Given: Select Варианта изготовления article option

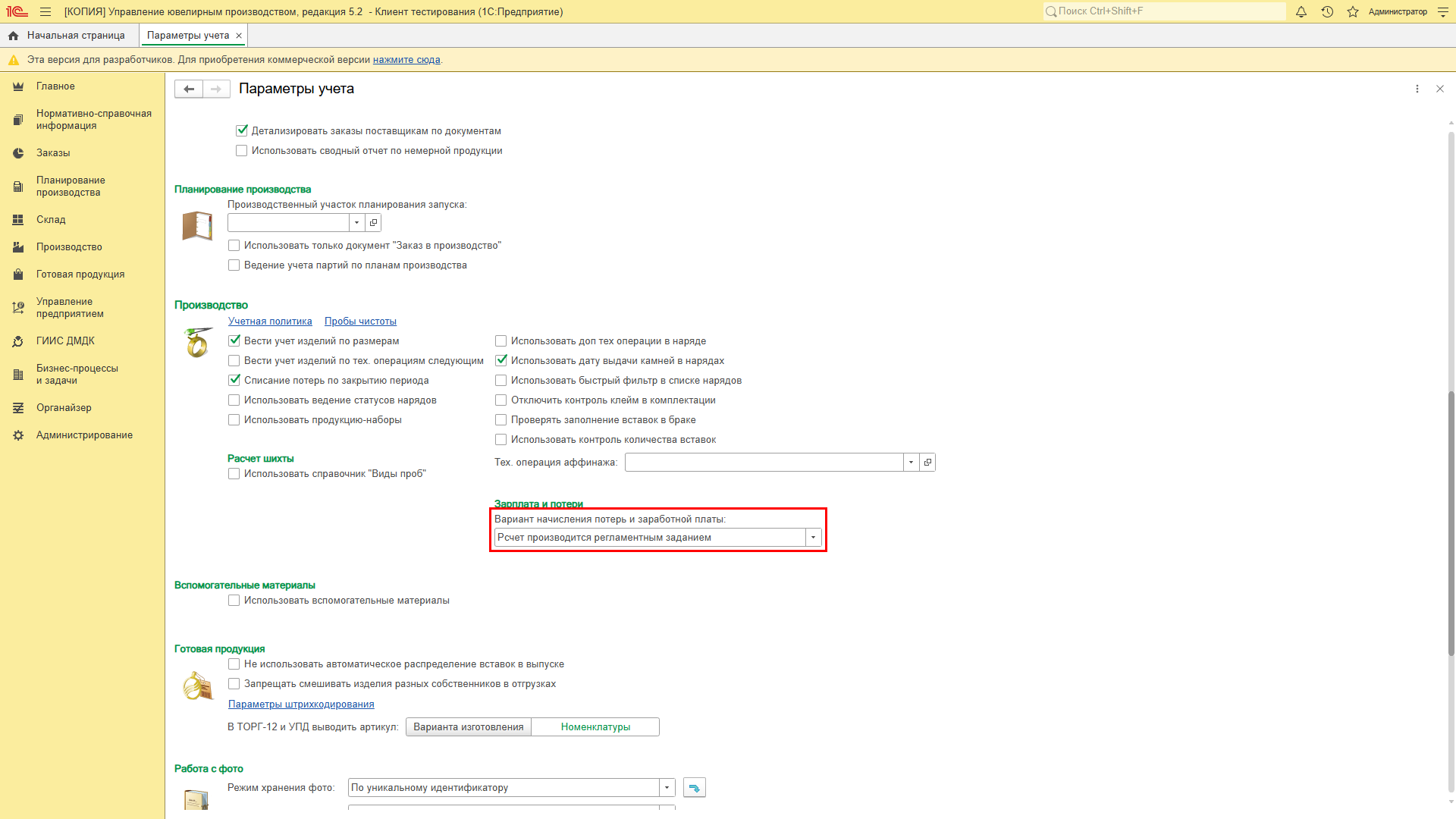Looking at the screenshot, I should (469, 726).
